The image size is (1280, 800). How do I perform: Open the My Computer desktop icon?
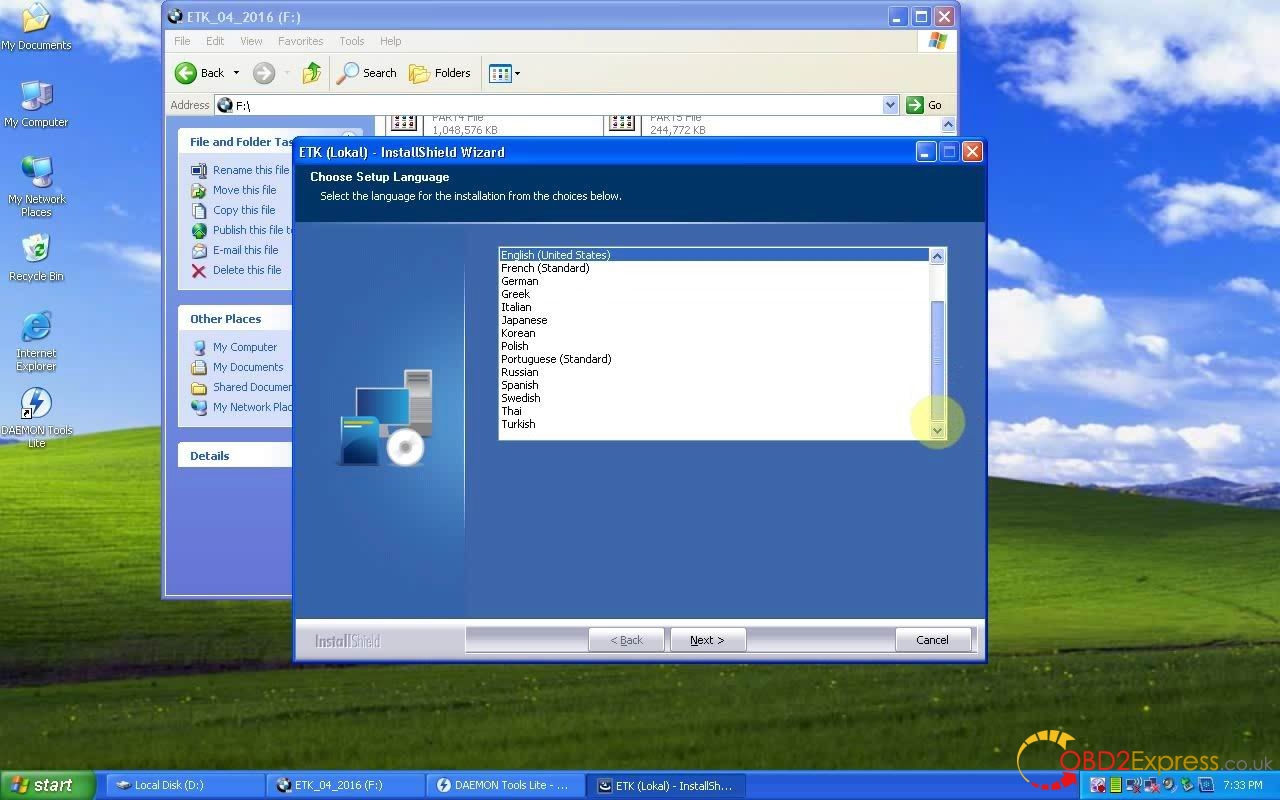36,98
